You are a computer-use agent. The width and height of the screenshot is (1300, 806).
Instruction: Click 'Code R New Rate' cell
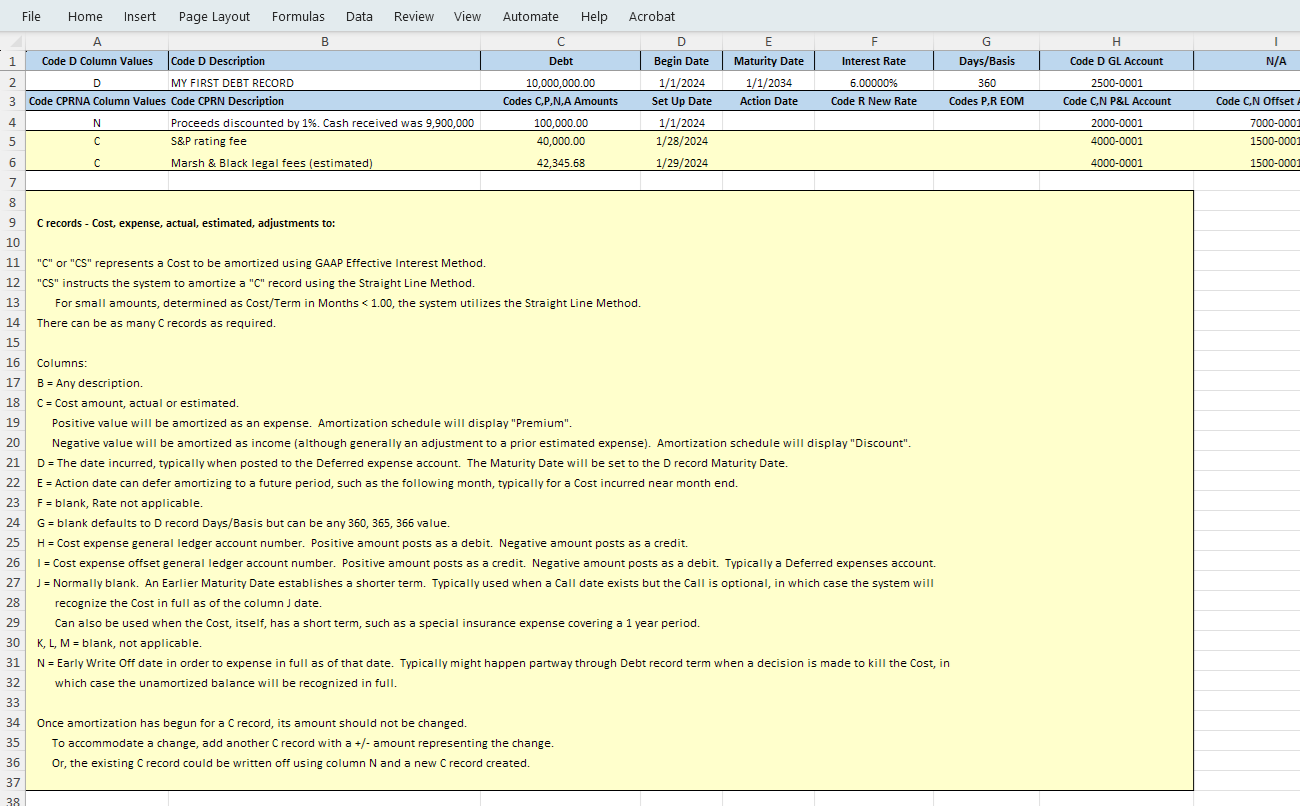[x=874, y=101]
